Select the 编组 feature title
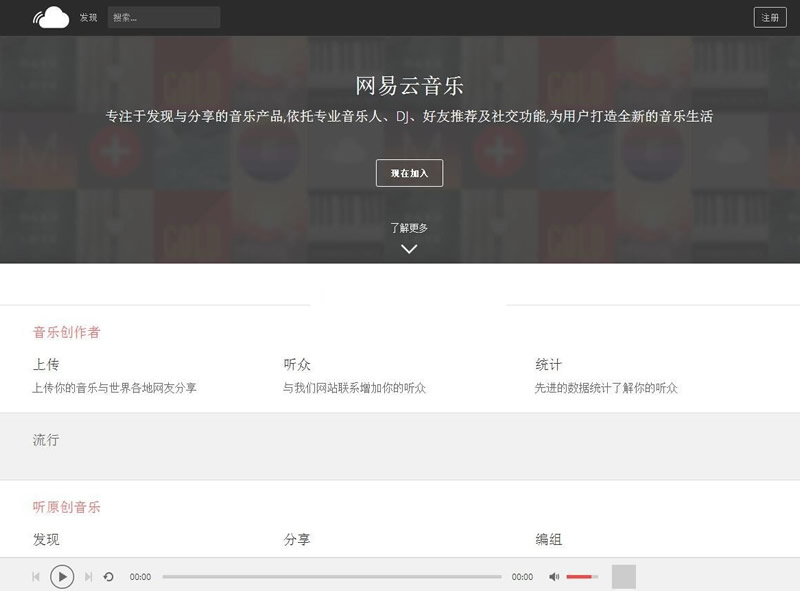 (548, 539)
